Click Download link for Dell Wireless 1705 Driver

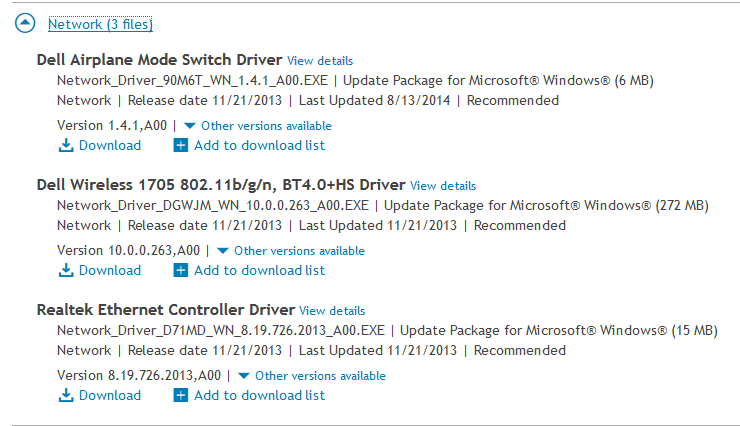pos(109,270)
